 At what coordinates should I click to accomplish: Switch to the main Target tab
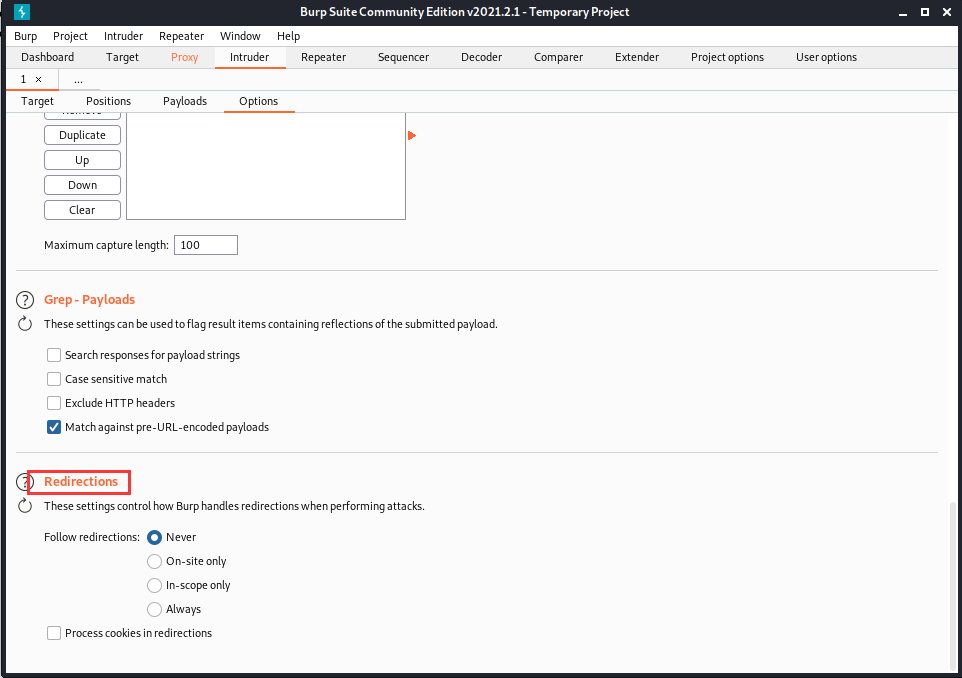tap(122, 57)
